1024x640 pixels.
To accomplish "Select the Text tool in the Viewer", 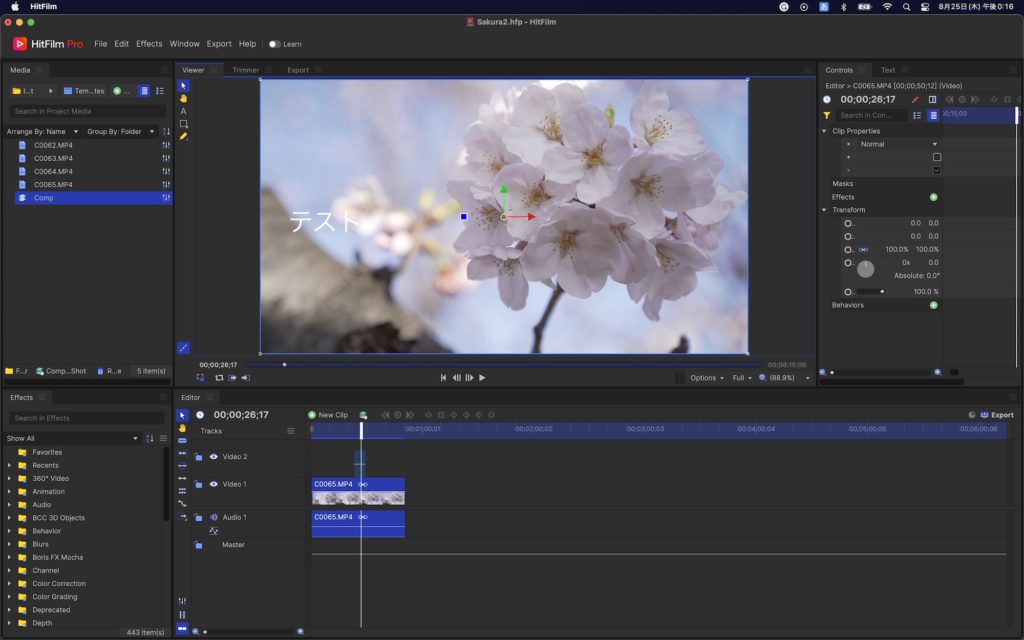I will [183, 111].
